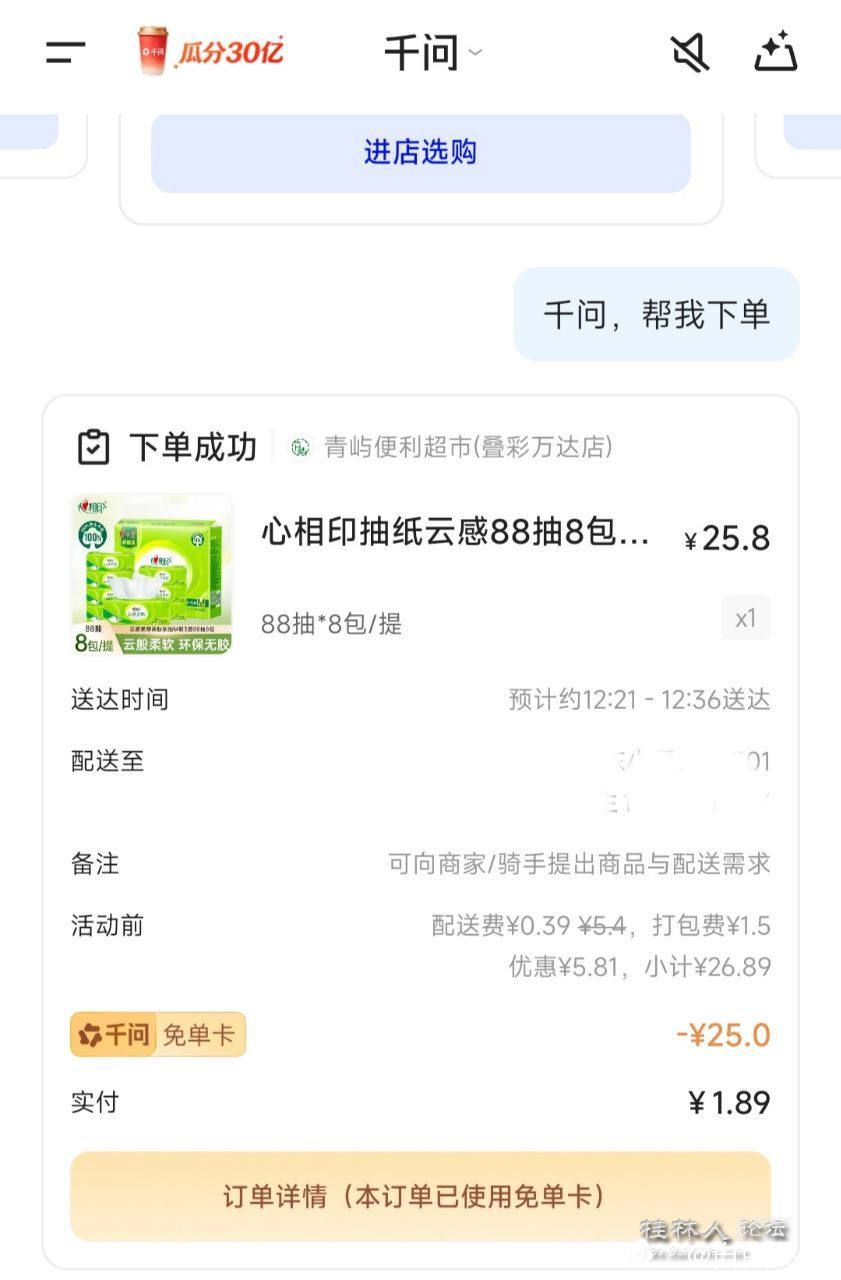Click the x1 quantity badge

click(x=745, y=619)
